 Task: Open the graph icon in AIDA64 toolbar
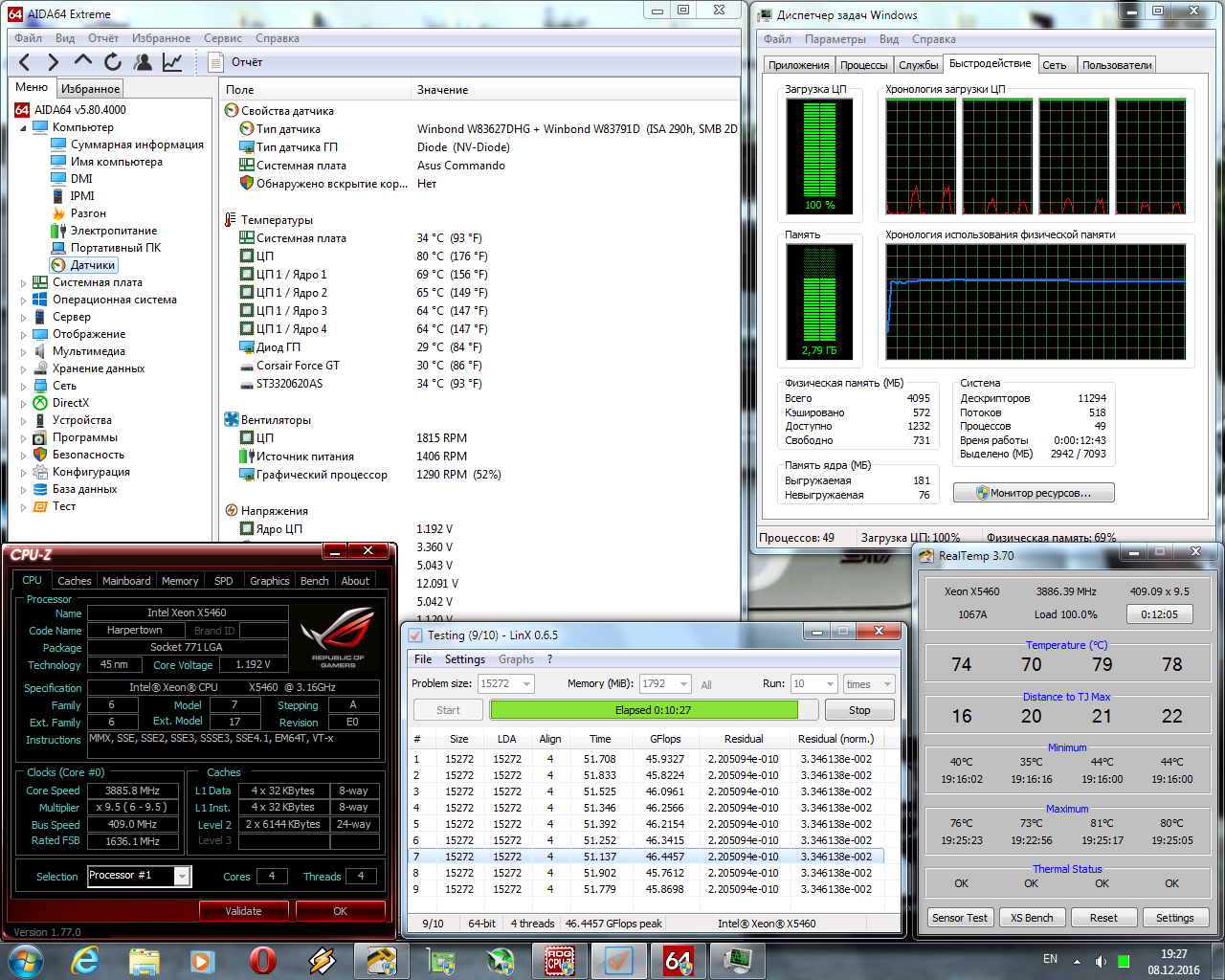(x=172, y=62)
